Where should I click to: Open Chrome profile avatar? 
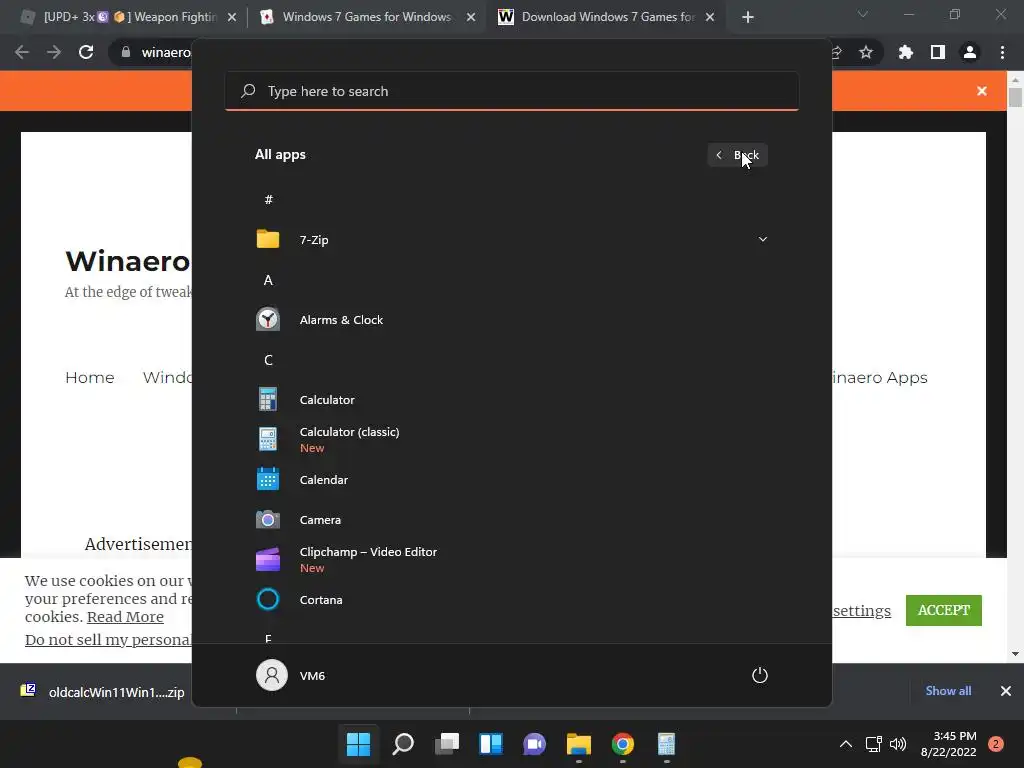970,52
